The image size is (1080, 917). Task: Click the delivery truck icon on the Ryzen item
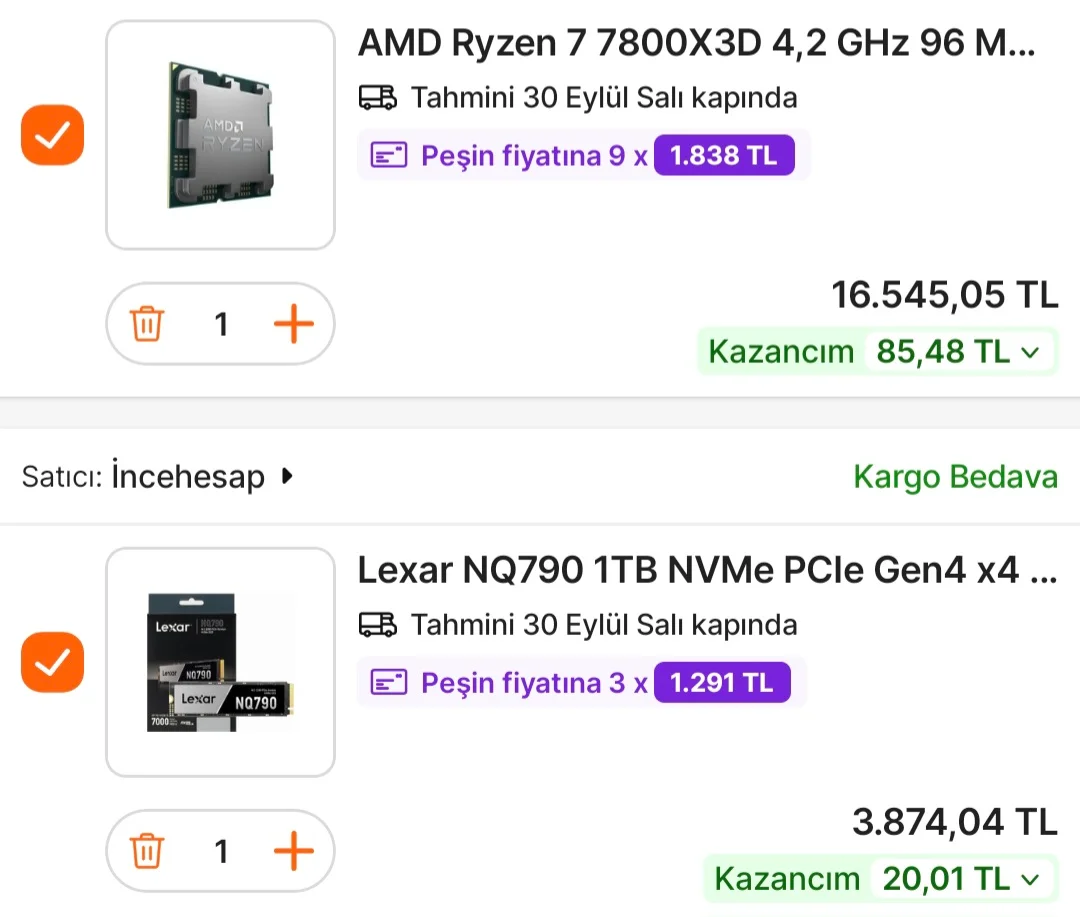[377, 97]
